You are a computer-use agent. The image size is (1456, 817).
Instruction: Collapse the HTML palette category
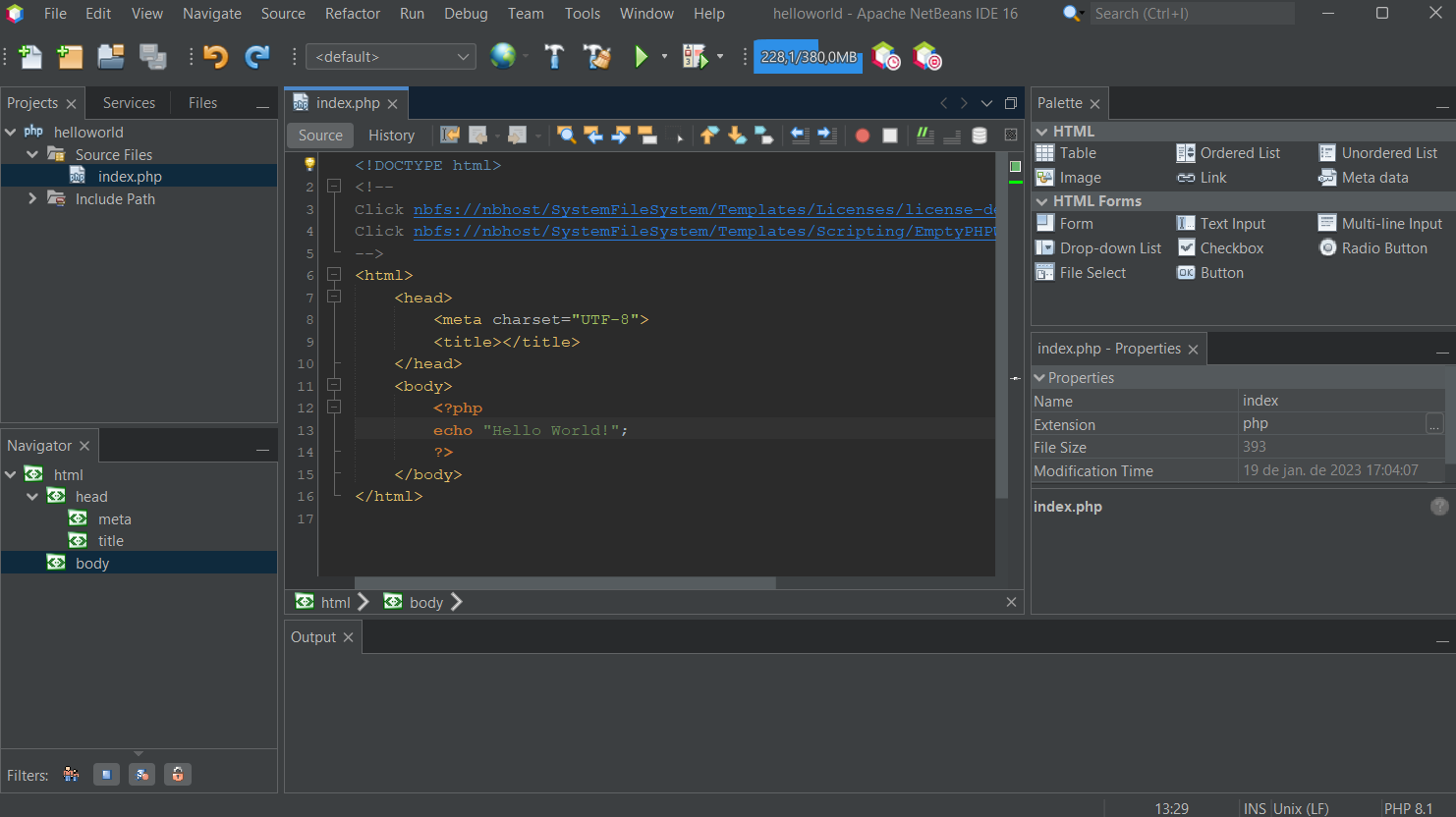1041,131
